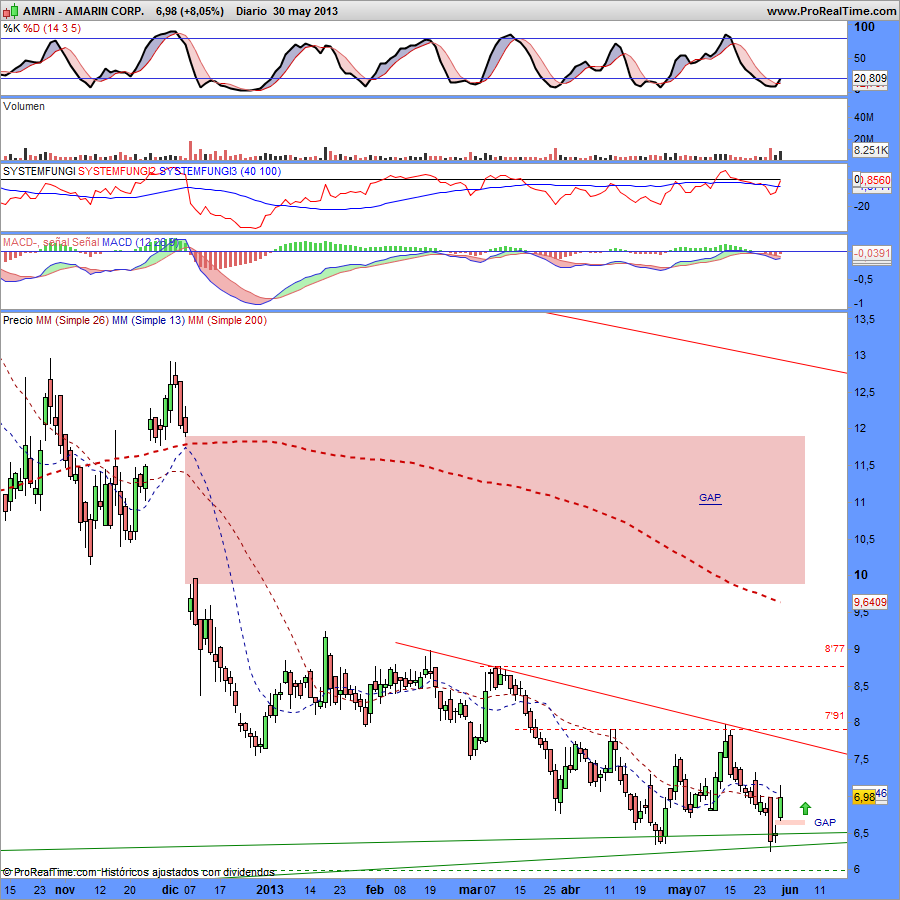
Task: Click the 8.251K volume value tag
Action: pyautogui.click(x=870, y=150)
